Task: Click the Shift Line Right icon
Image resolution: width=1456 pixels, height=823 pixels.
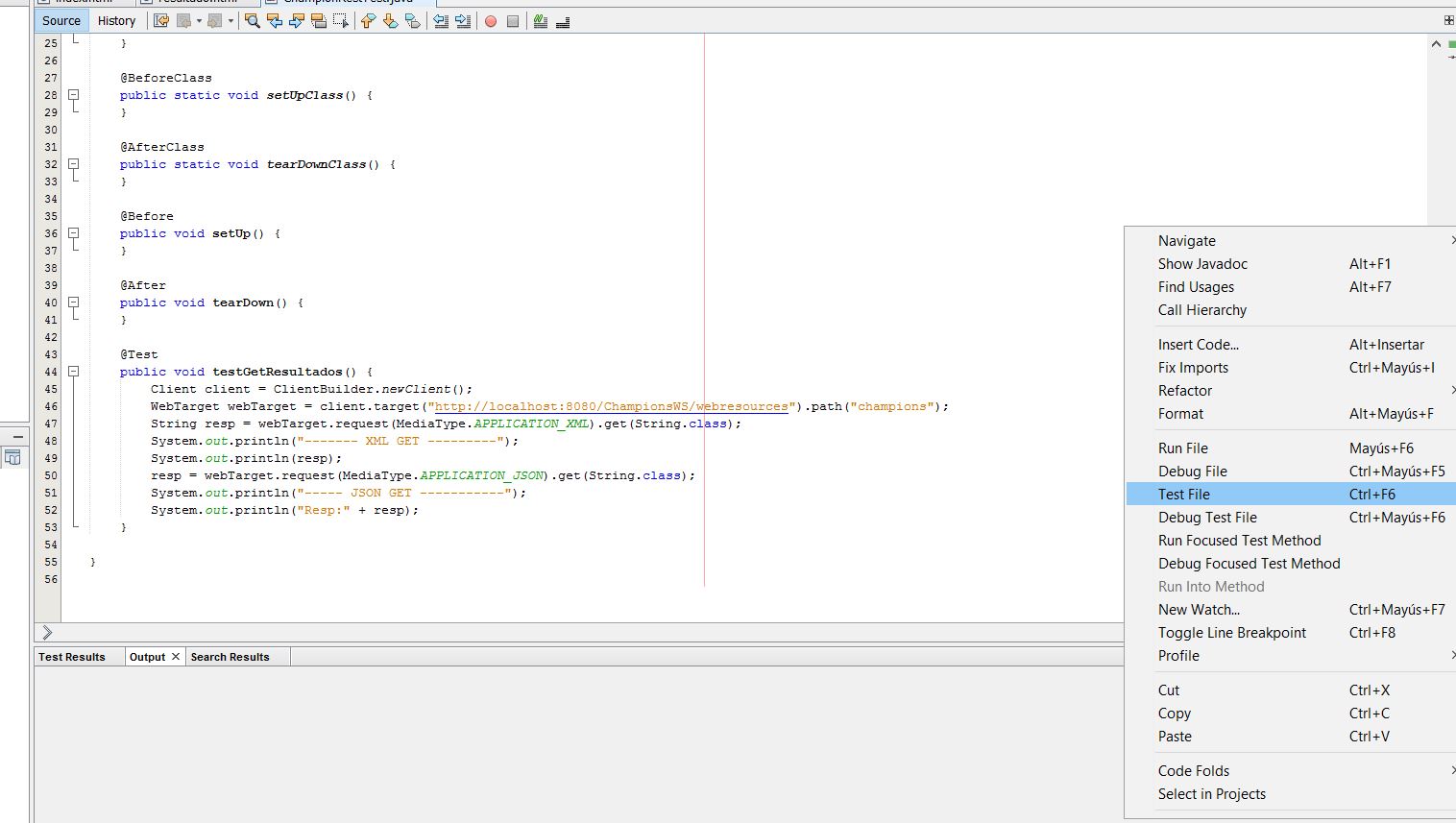Action: pos(461,20)
